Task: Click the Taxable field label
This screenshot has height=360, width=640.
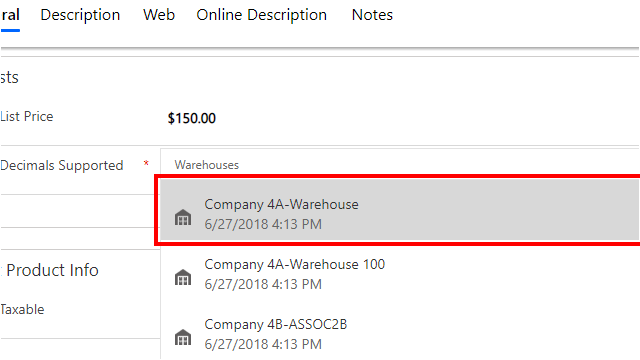Action: (22, 309)
